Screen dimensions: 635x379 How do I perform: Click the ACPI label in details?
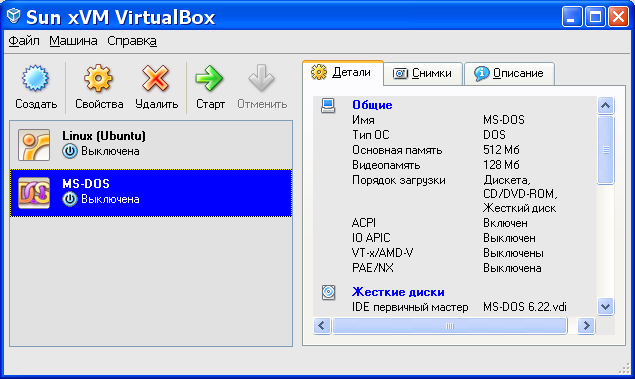(x=364, y=223)
